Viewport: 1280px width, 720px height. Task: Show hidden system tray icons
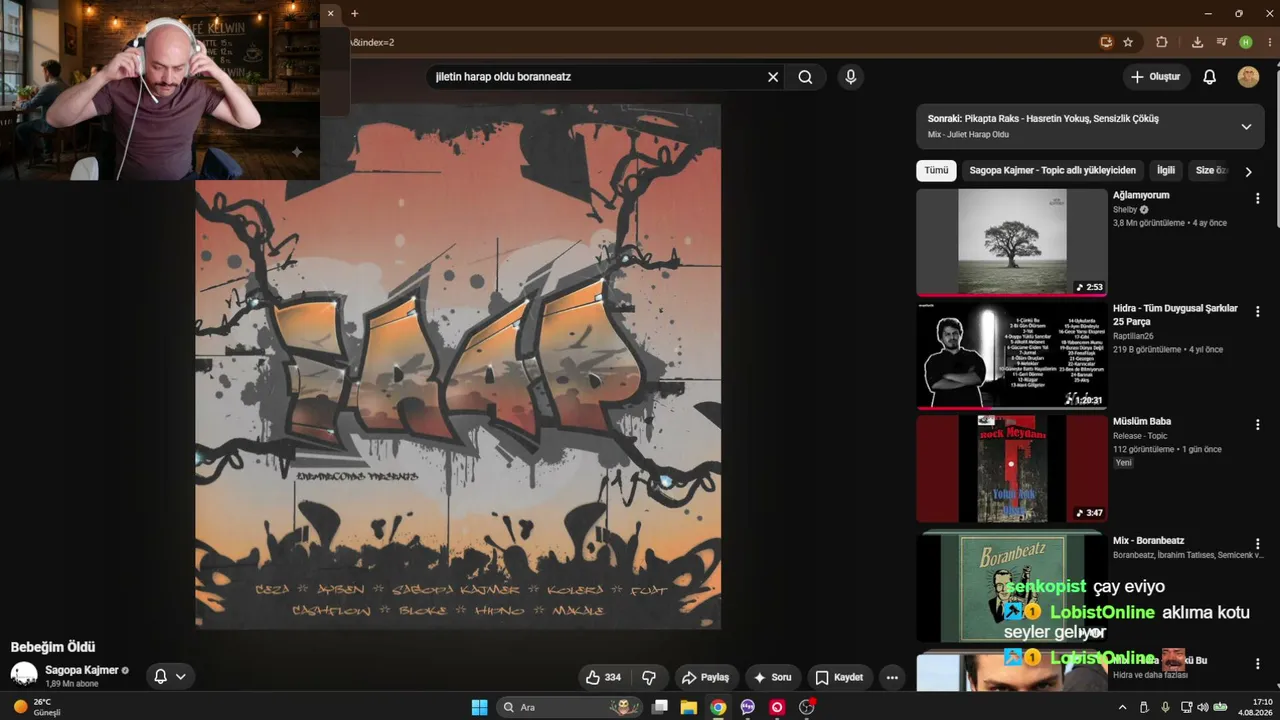[1122, 707]
